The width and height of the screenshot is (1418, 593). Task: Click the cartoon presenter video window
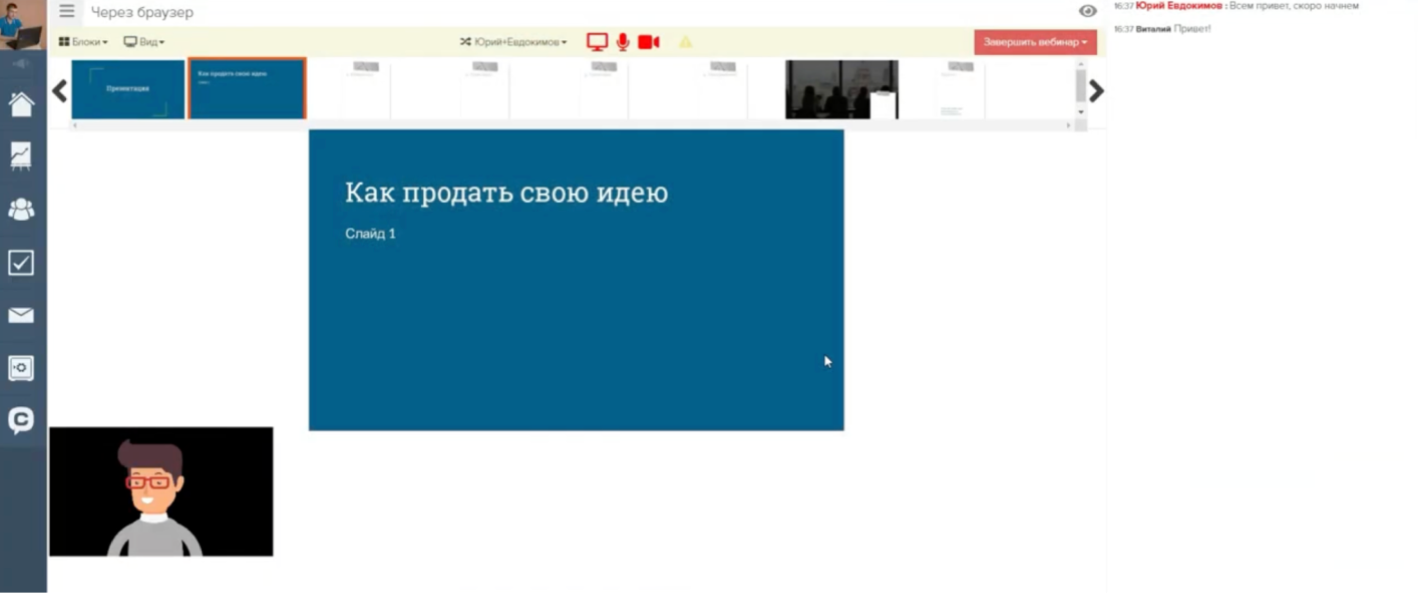pos(161,491)
